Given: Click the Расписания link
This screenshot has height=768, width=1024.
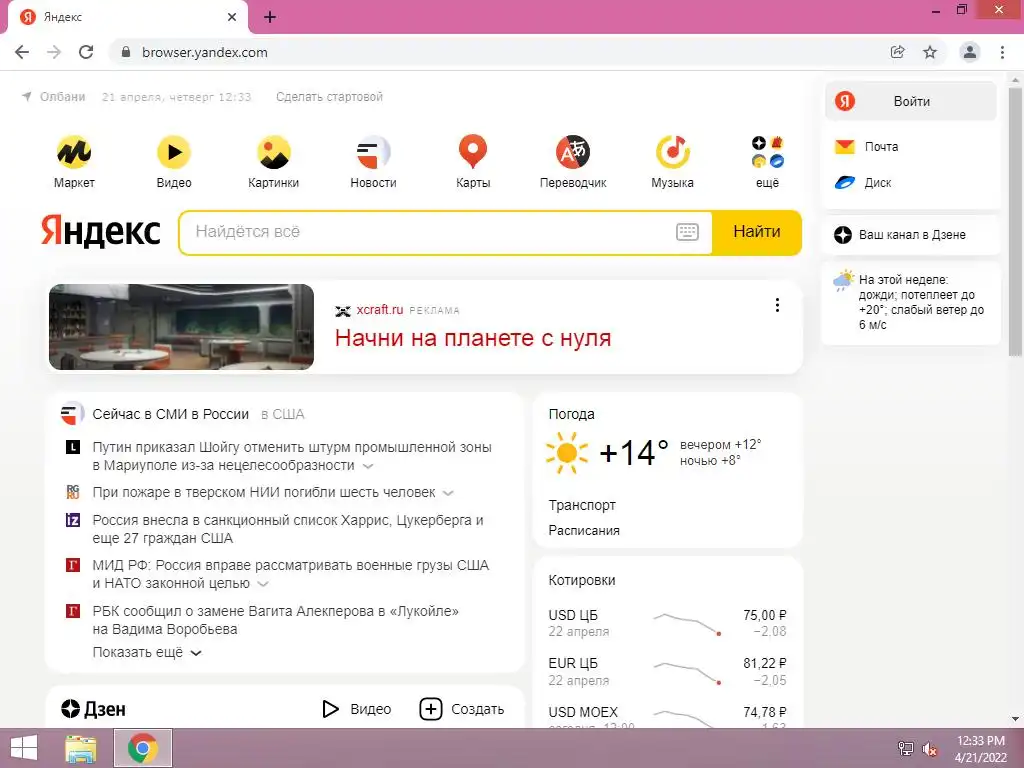Looking at the screenshot, I should pyautogui.click(x=584, y=530).
